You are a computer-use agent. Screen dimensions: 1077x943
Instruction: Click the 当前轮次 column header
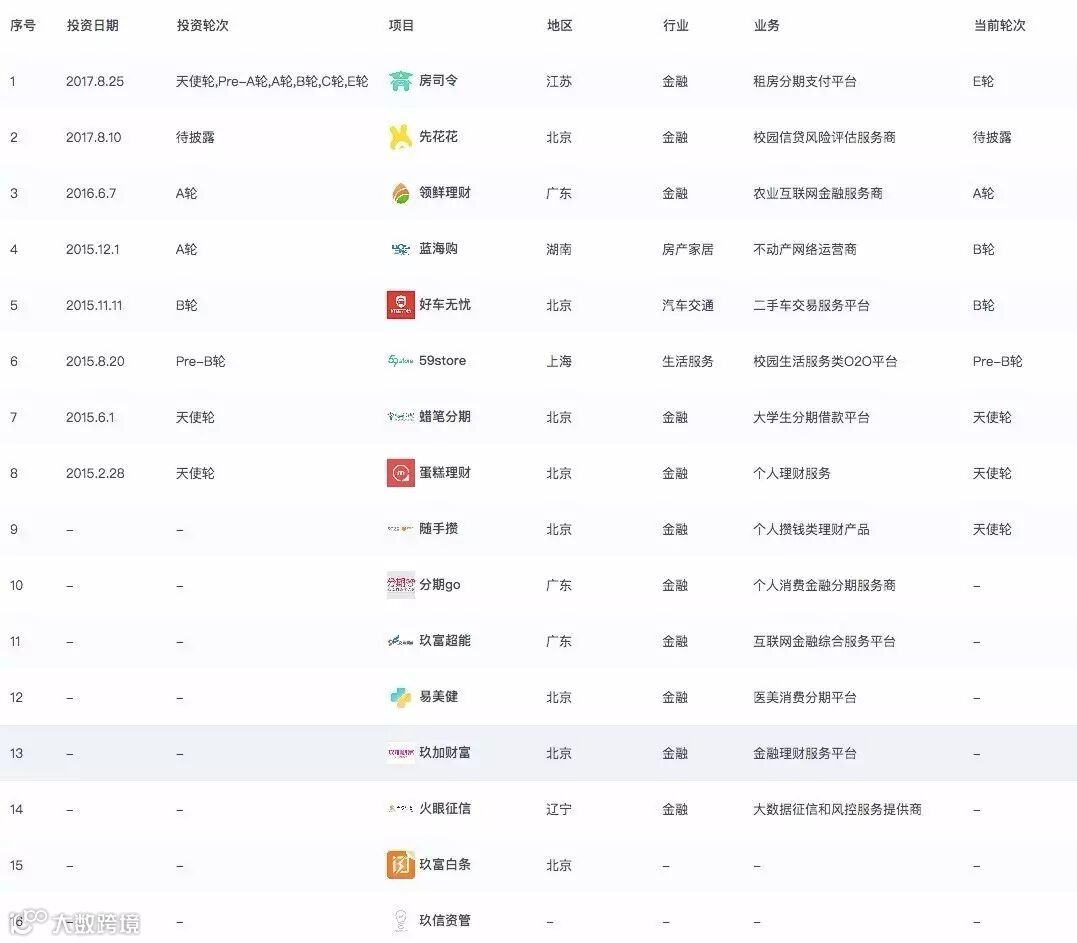pyautogui.click(x=1000, y=25)
